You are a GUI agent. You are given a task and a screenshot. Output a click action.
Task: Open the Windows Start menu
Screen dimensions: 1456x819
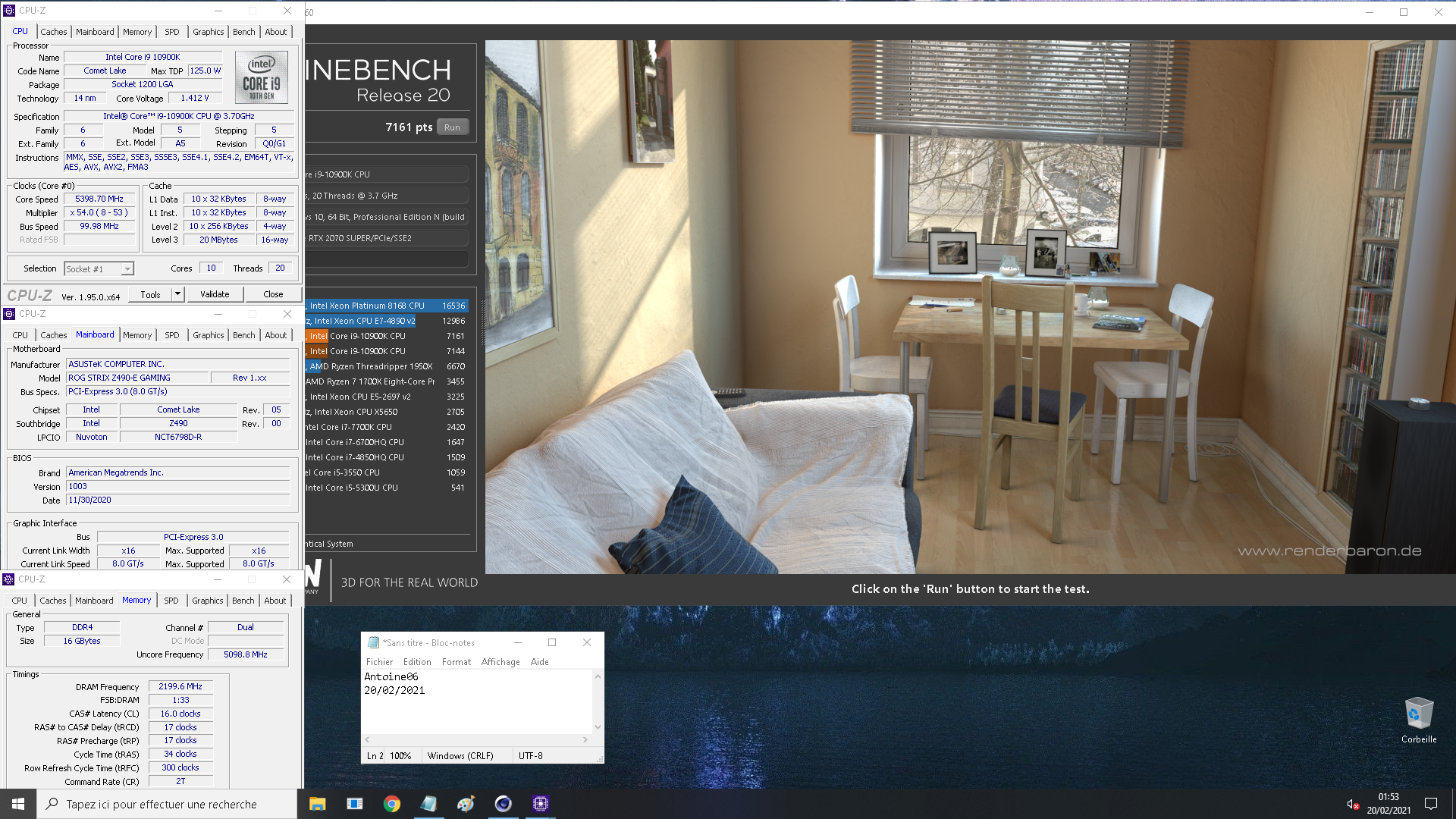pos(18,804)
